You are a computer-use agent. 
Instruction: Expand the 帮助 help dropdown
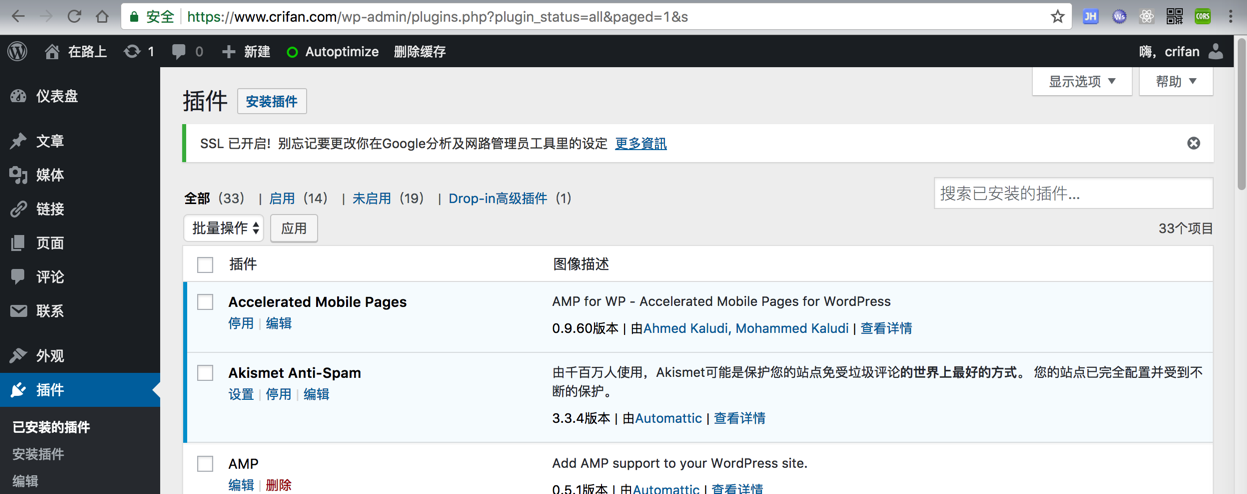click(x=1175, y=81)
